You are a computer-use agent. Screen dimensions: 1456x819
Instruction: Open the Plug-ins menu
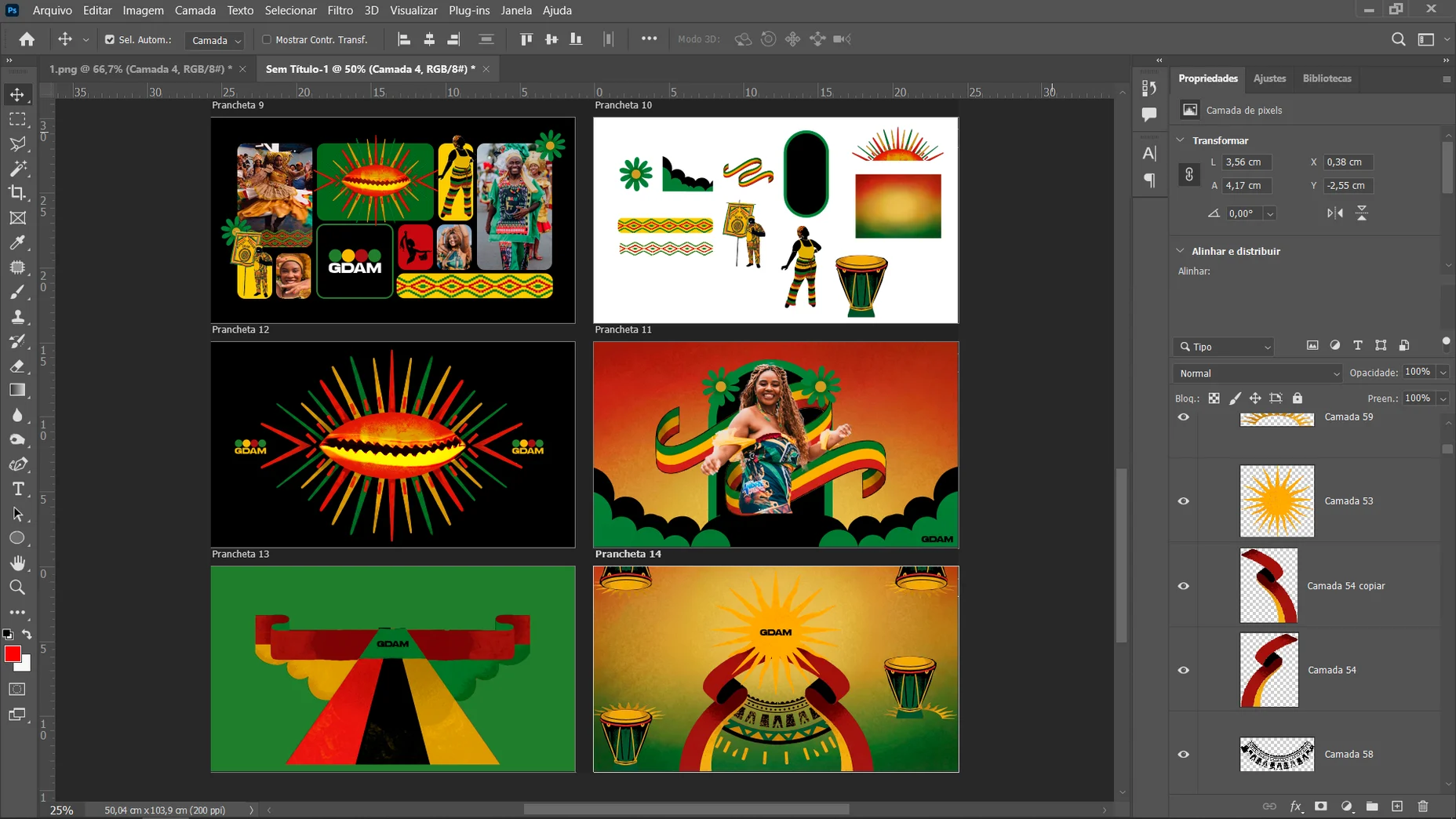coord(469,10)
